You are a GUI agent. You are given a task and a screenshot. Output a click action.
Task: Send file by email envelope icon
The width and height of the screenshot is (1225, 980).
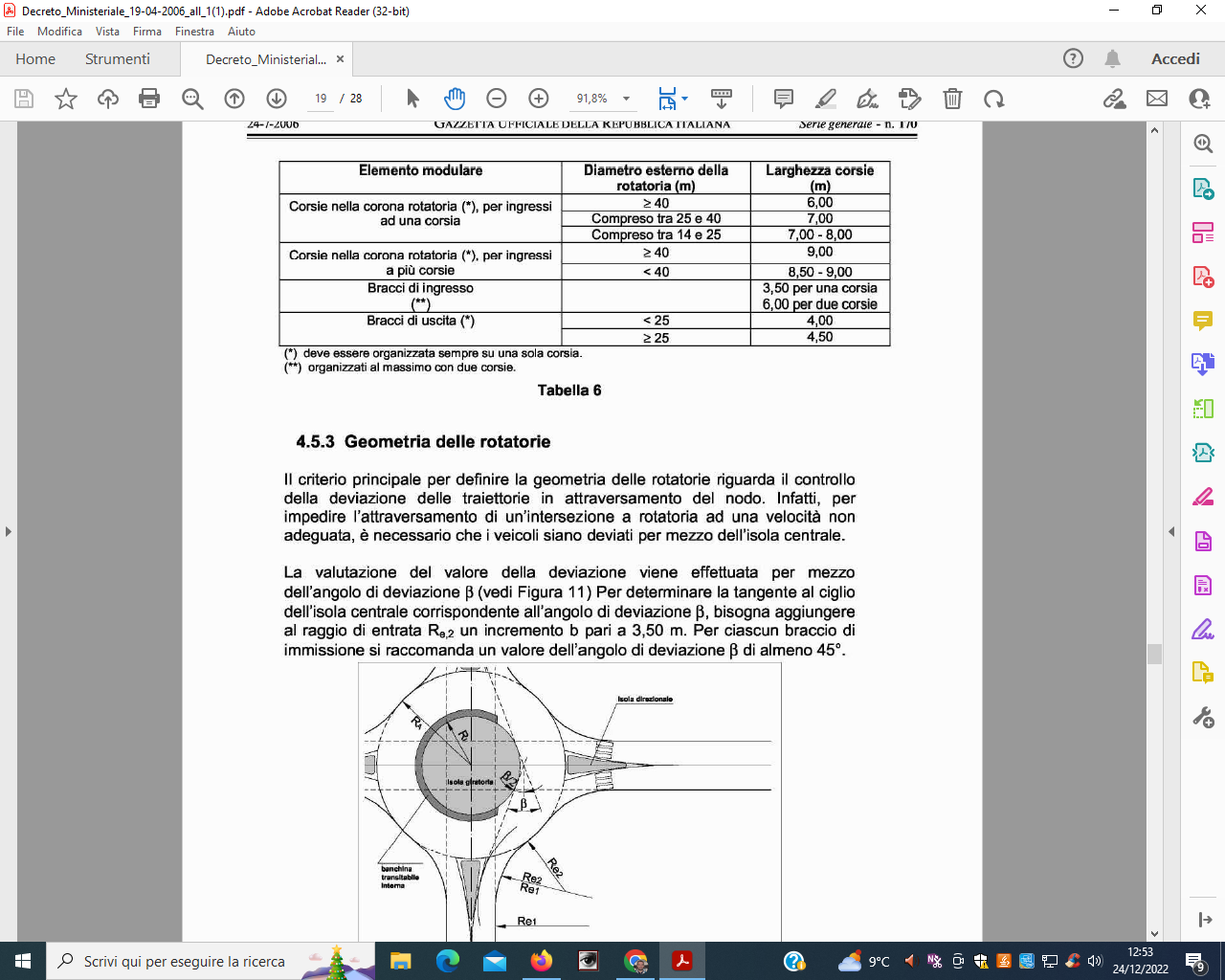pyautogui.click(x=1157, y=99)
